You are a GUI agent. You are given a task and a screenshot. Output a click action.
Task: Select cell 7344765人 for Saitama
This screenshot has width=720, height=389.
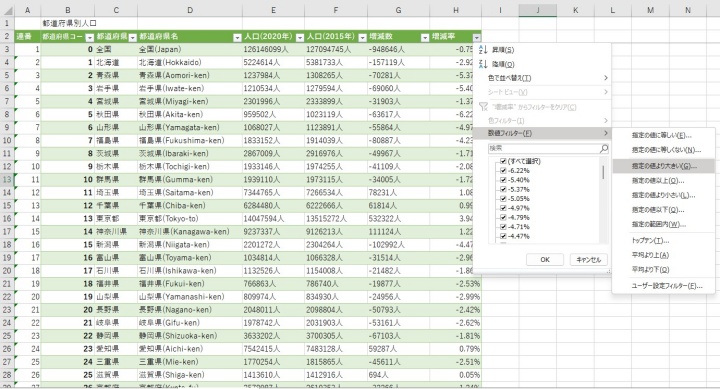click(x=273, y=192)
